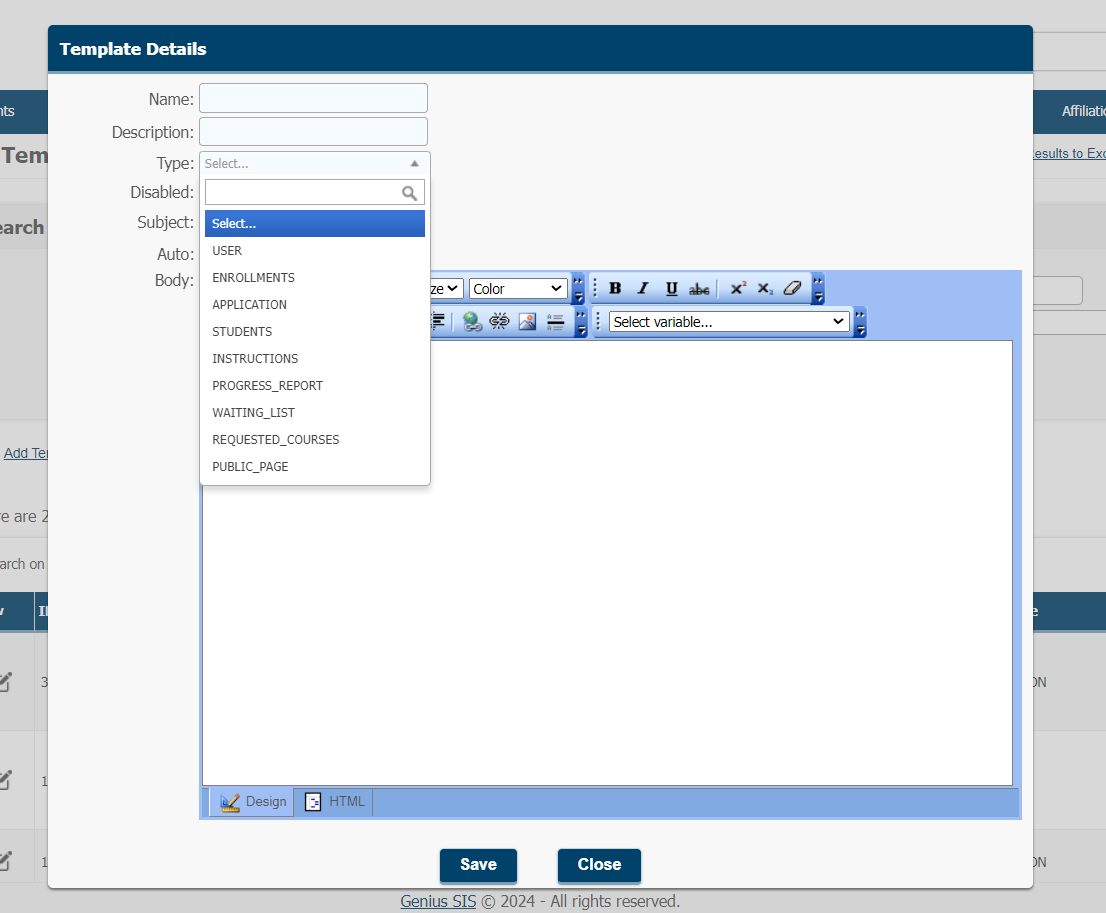Viewport: 1106px width, 913px height.
Task: Select REQUESTED_COURSES type option
Action: click(x=315, y=440)
